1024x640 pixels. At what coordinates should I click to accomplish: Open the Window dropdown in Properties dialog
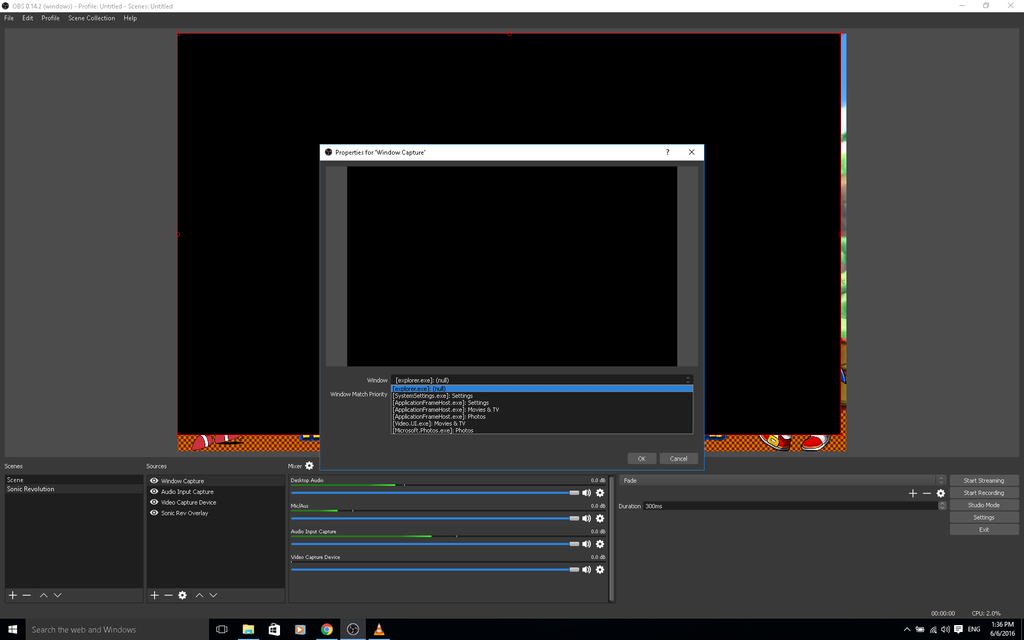tap(541, 380)
